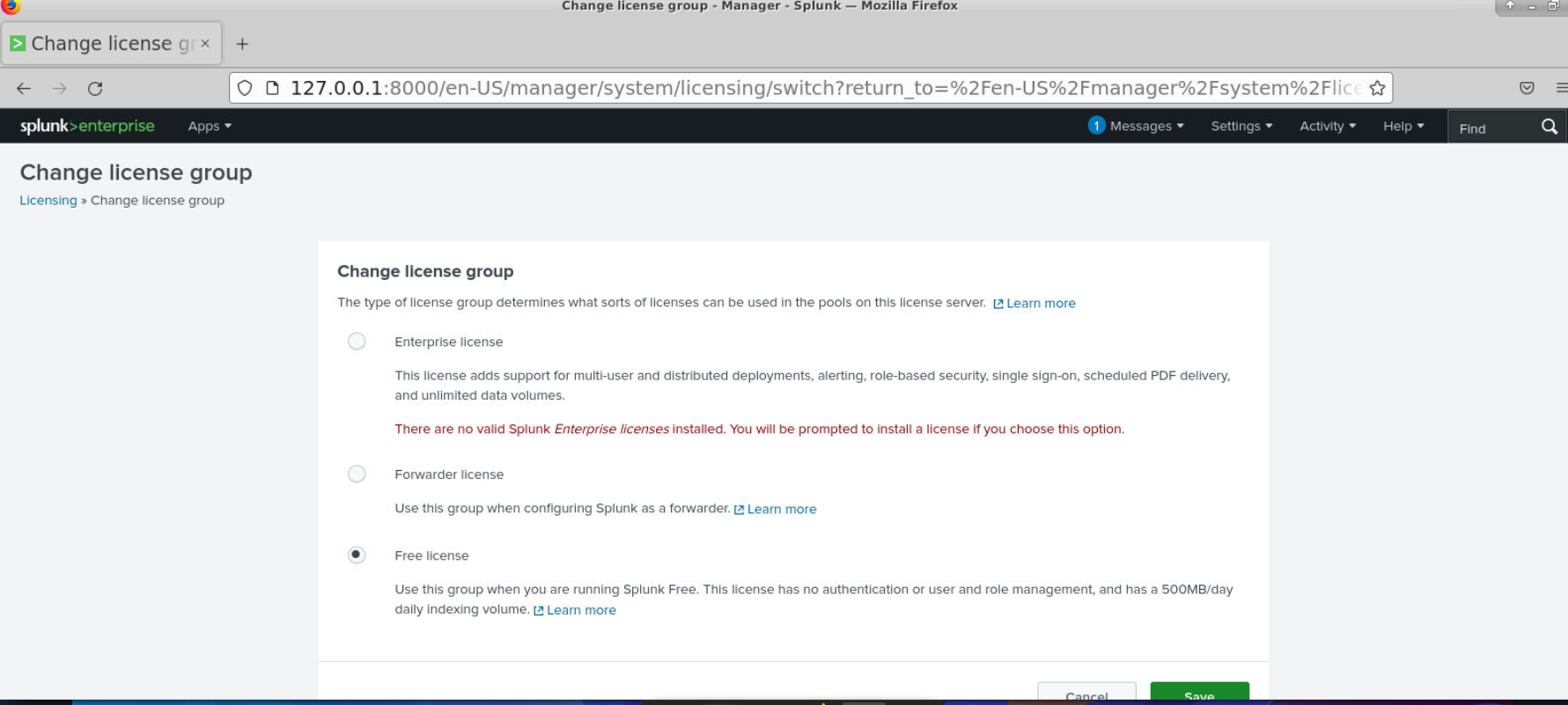1568x705 pixels.
Task: Click the Licensing breadcrumb link
Action: point(48,201)
